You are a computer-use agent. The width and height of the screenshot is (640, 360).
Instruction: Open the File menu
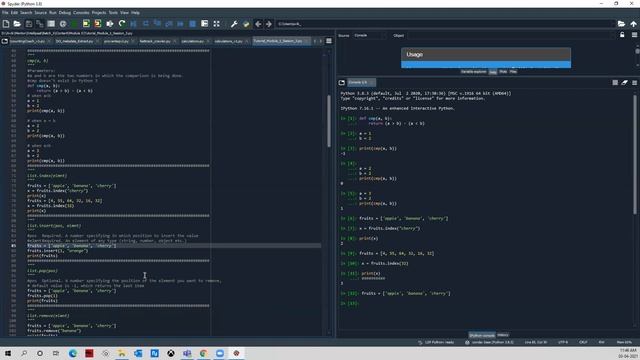pyautogui.click(x=5, y=13)
